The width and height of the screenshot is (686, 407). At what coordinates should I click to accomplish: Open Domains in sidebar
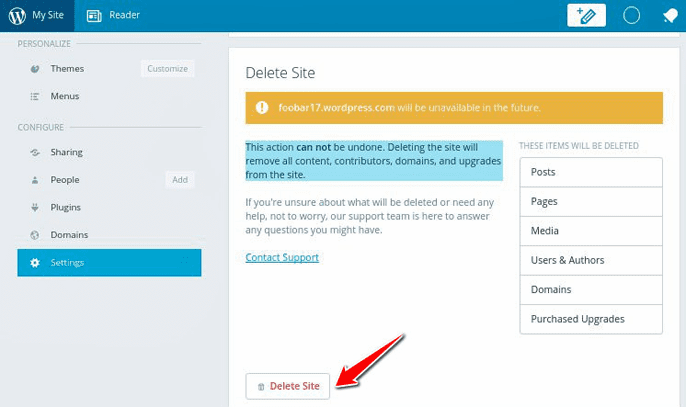tap(69, 235)
